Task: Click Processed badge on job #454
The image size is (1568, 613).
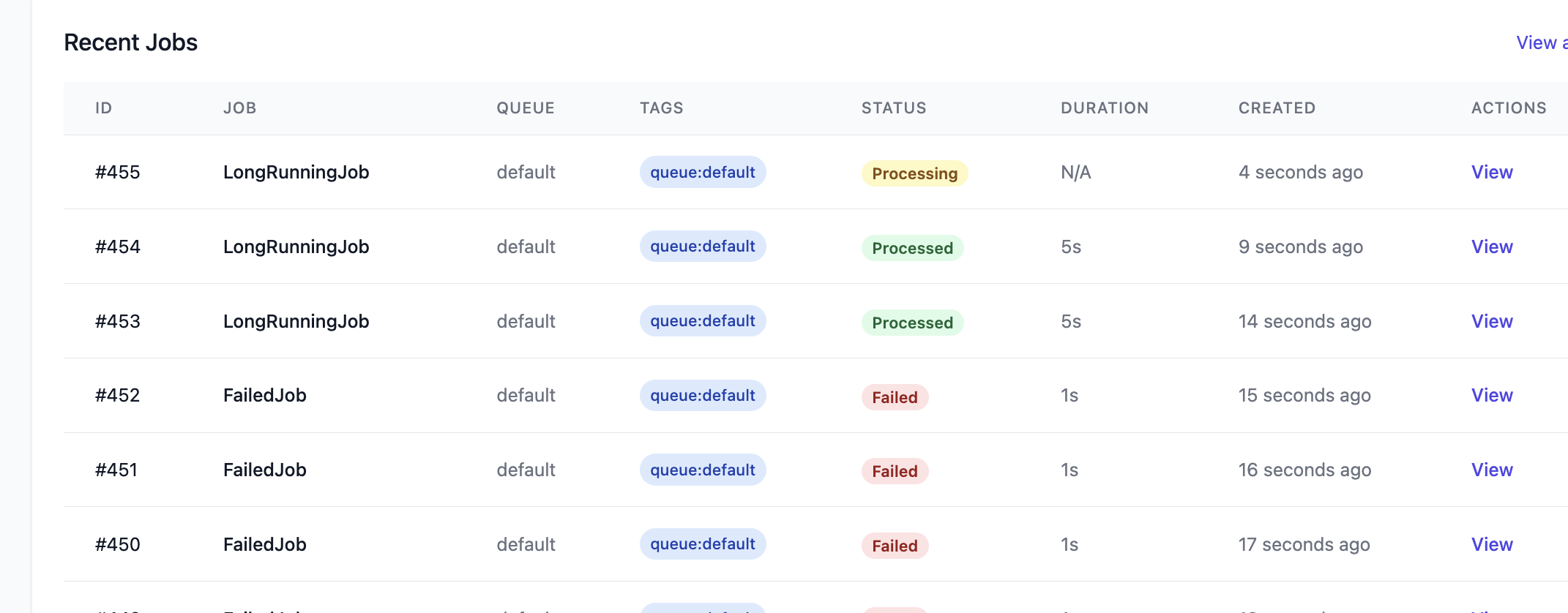Action: coord(912,248)
